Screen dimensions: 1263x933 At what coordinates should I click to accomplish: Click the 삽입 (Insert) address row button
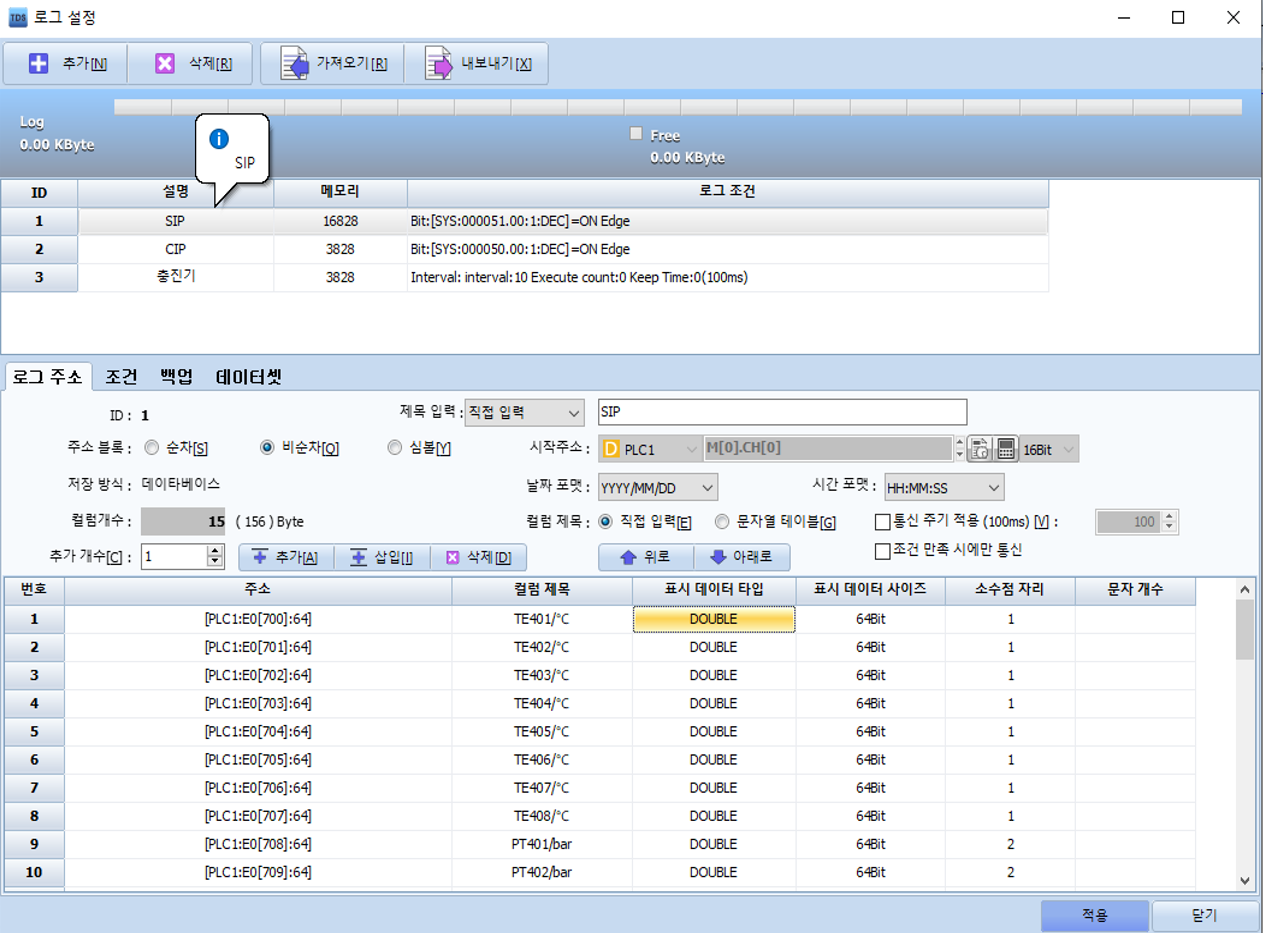tap(381, 557)
